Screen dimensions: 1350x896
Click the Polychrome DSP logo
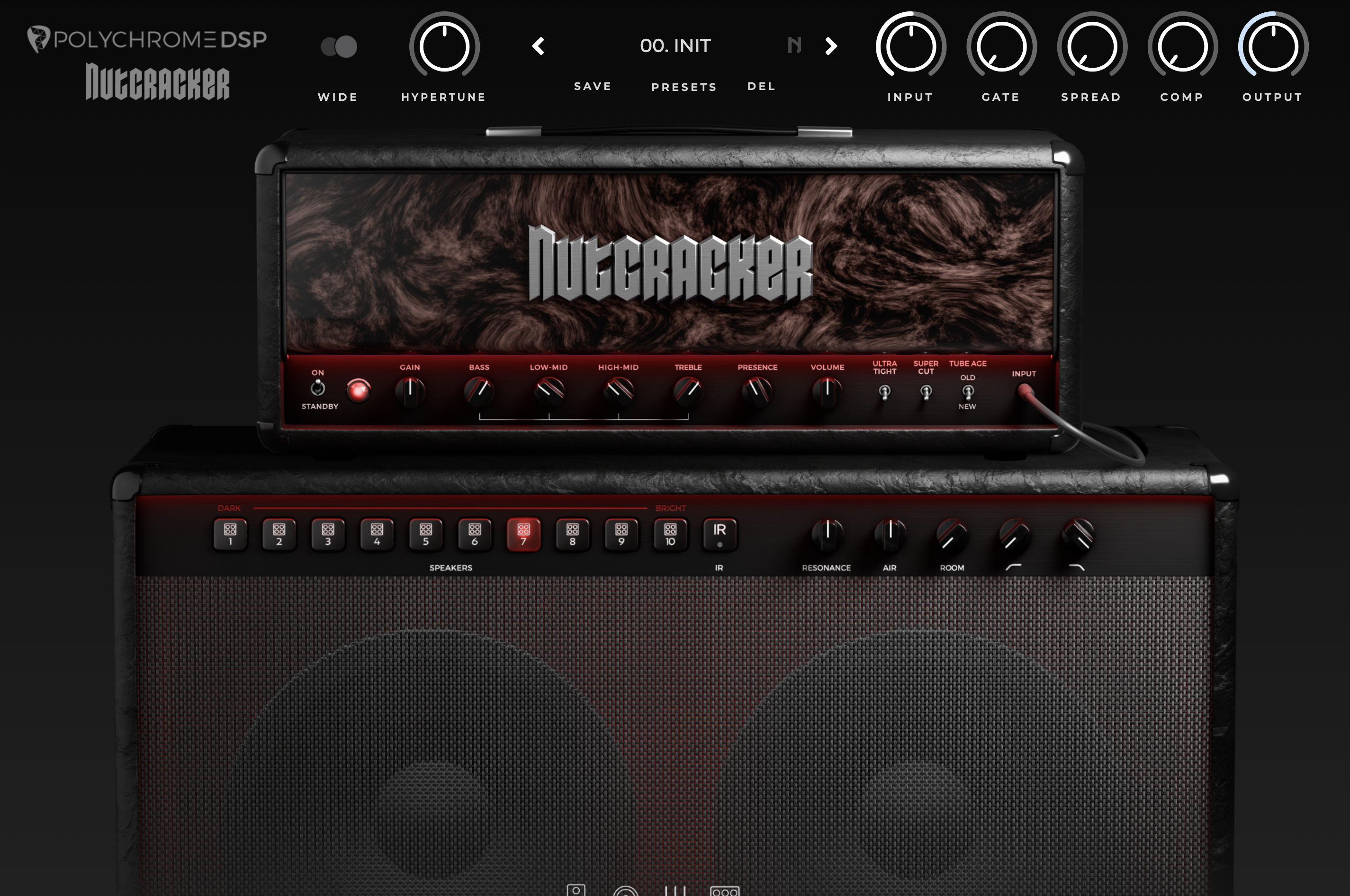[147, 39]
